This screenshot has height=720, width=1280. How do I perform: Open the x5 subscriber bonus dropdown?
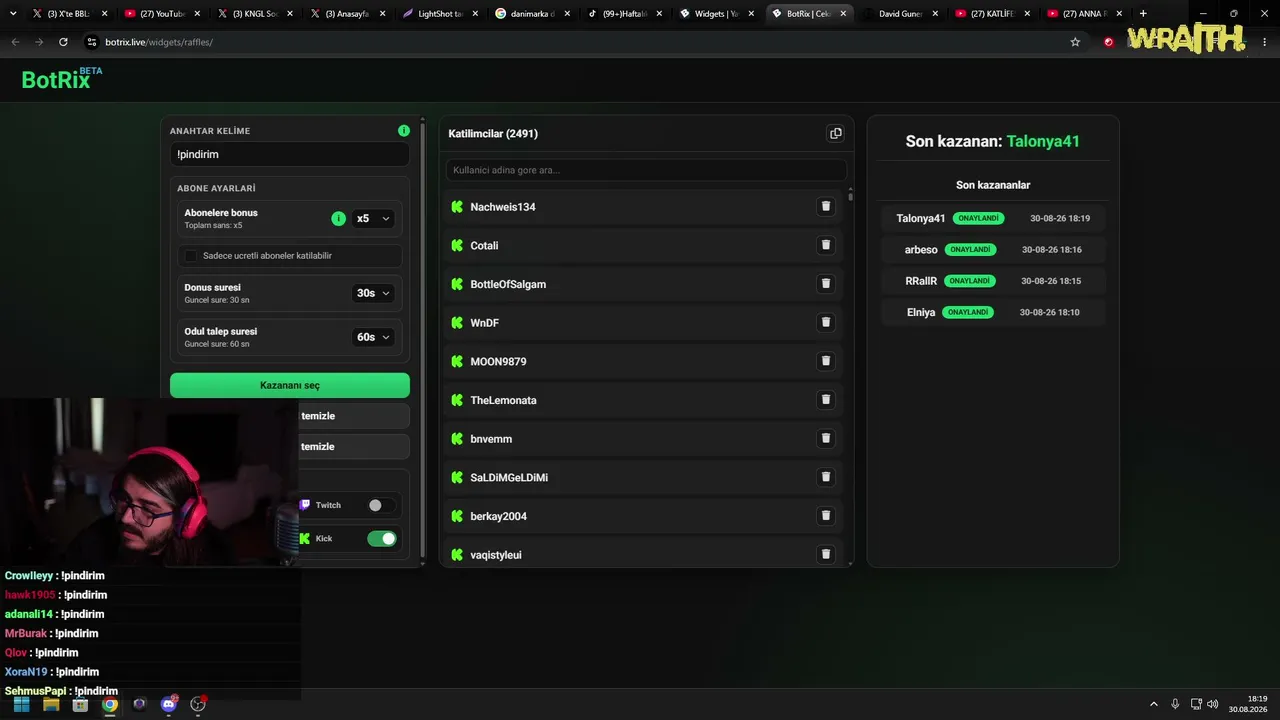373,218
